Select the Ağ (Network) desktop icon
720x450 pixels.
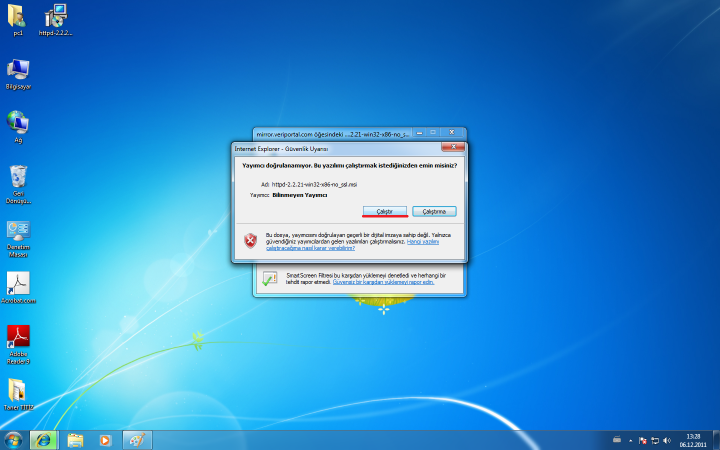18,123
